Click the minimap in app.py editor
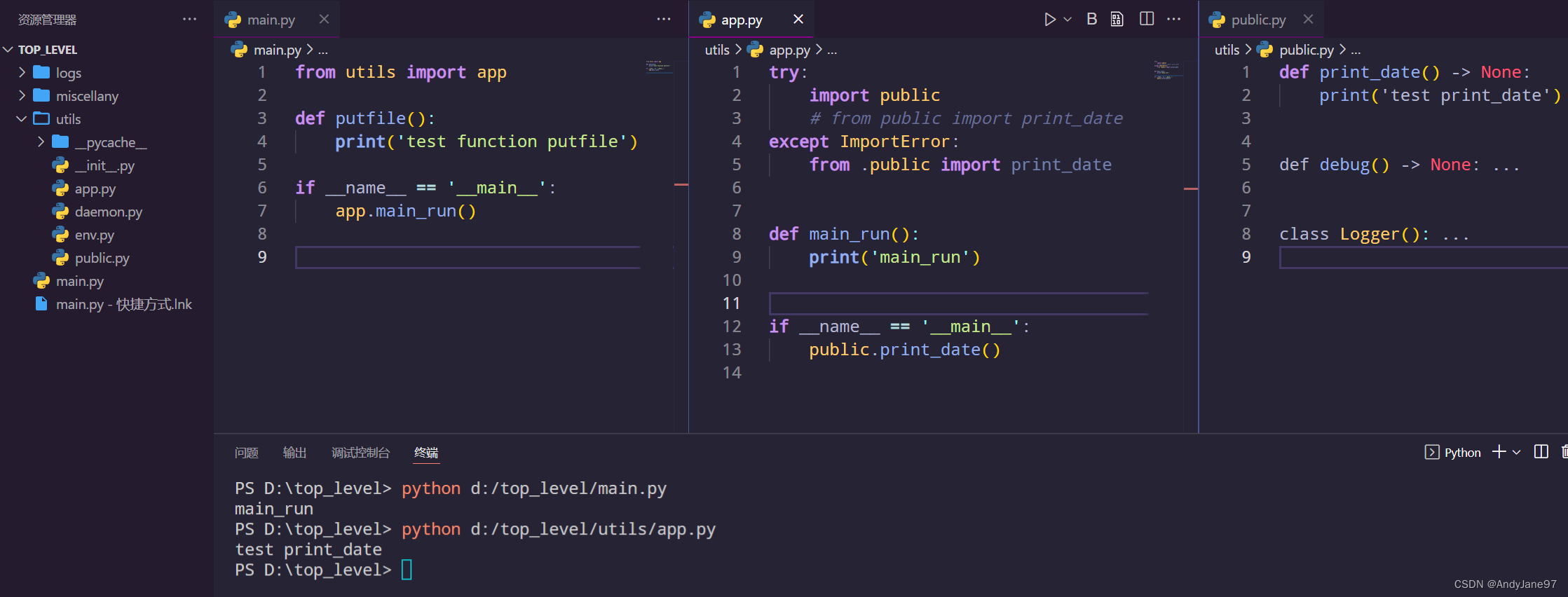1568x597 pixels. pos(1167,69)
